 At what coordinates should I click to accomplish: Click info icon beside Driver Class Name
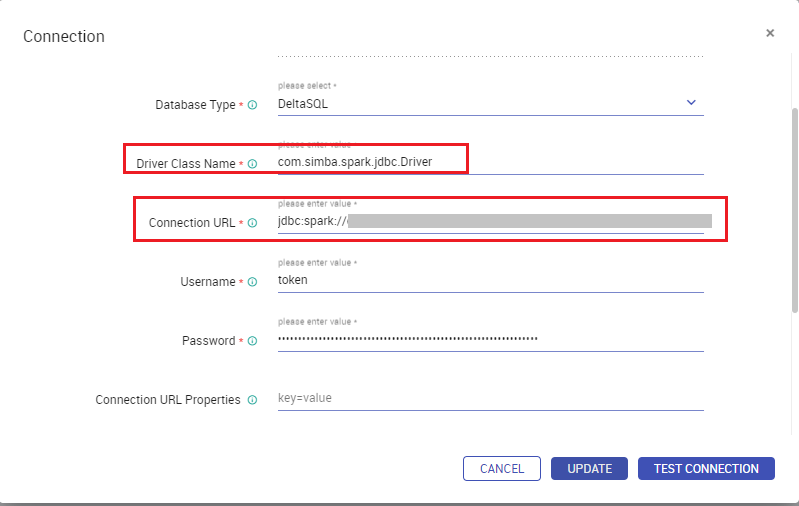[x=252, y=164]
